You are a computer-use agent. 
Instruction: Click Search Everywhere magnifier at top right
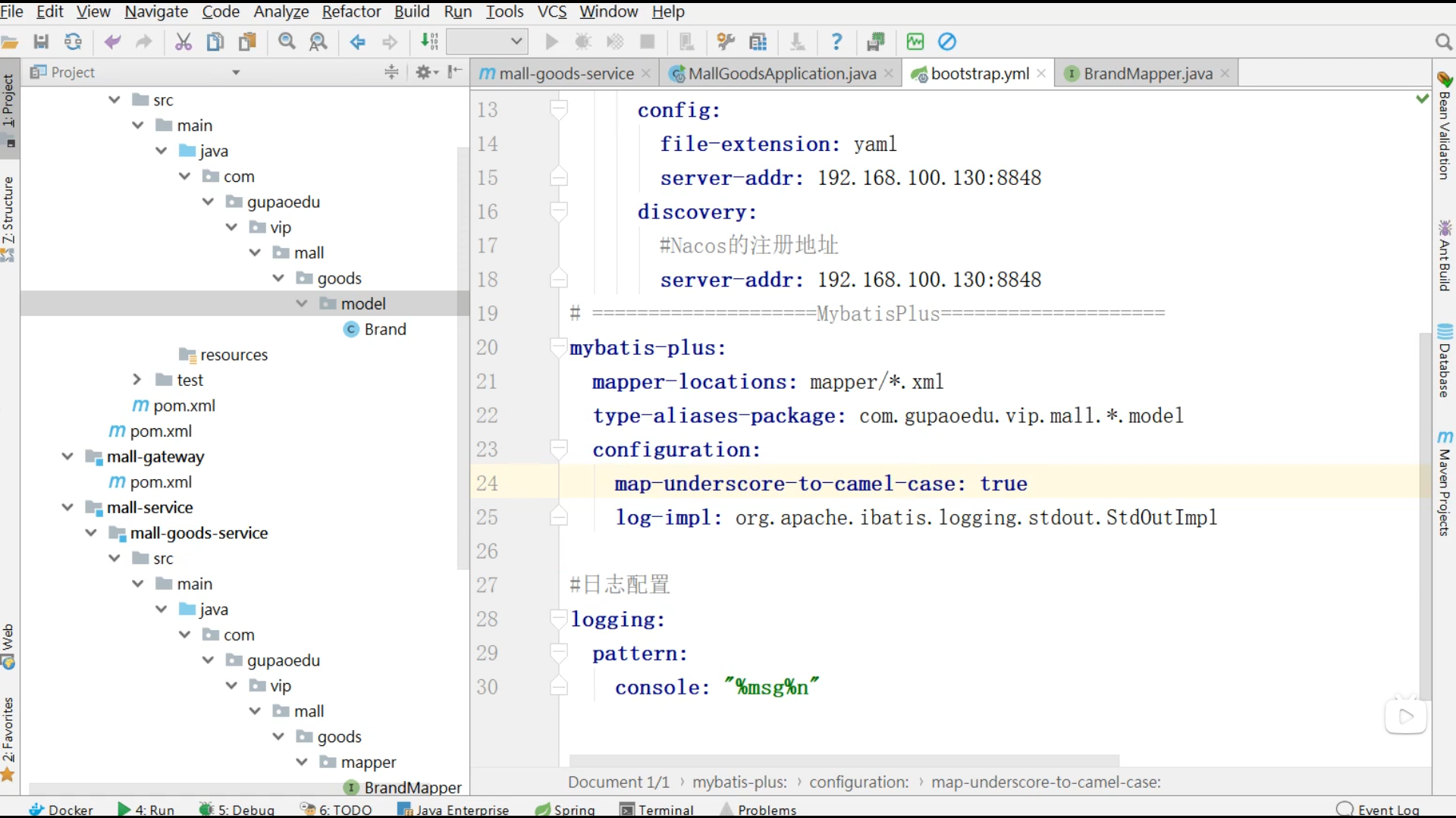(1443, 42)
